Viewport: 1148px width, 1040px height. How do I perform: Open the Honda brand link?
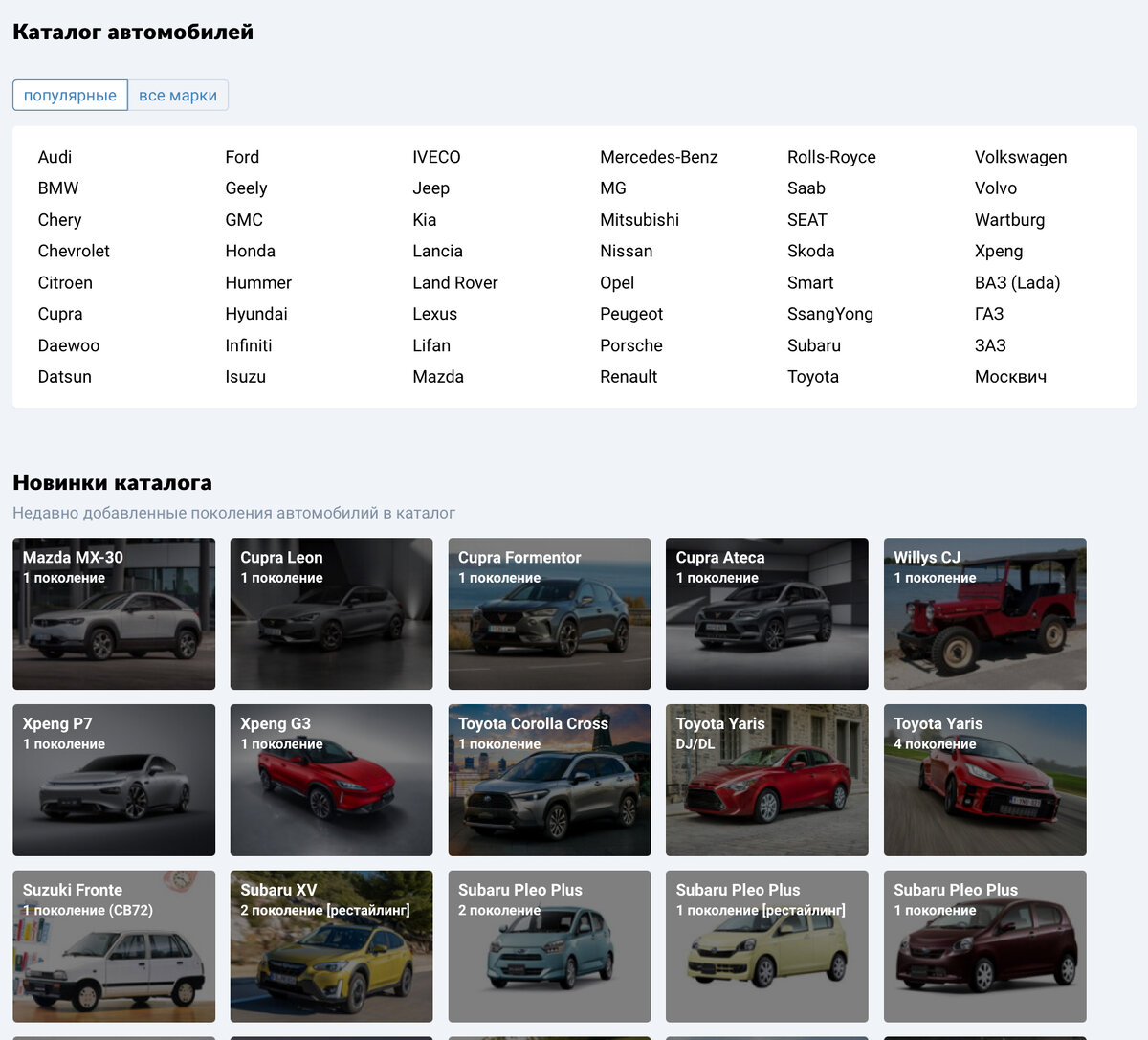[x=250, y=251]
